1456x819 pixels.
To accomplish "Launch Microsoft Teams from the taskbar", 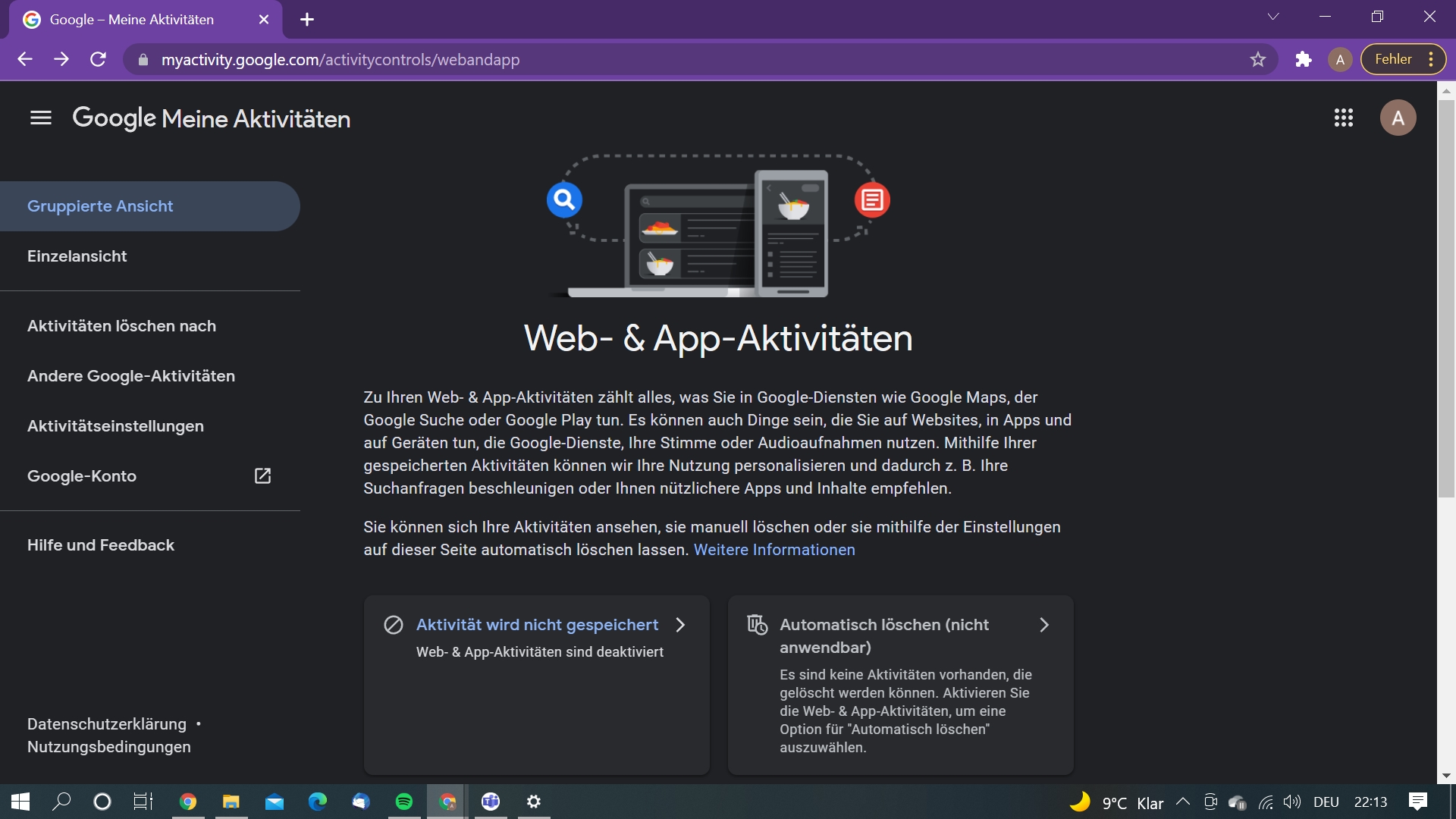I will click(x=491, y=802).
